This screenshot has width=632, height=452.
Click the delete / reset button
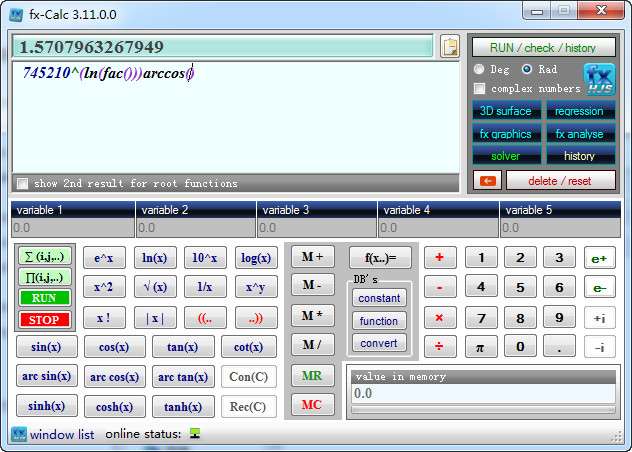pyautogui.click(x=561, y=181)
